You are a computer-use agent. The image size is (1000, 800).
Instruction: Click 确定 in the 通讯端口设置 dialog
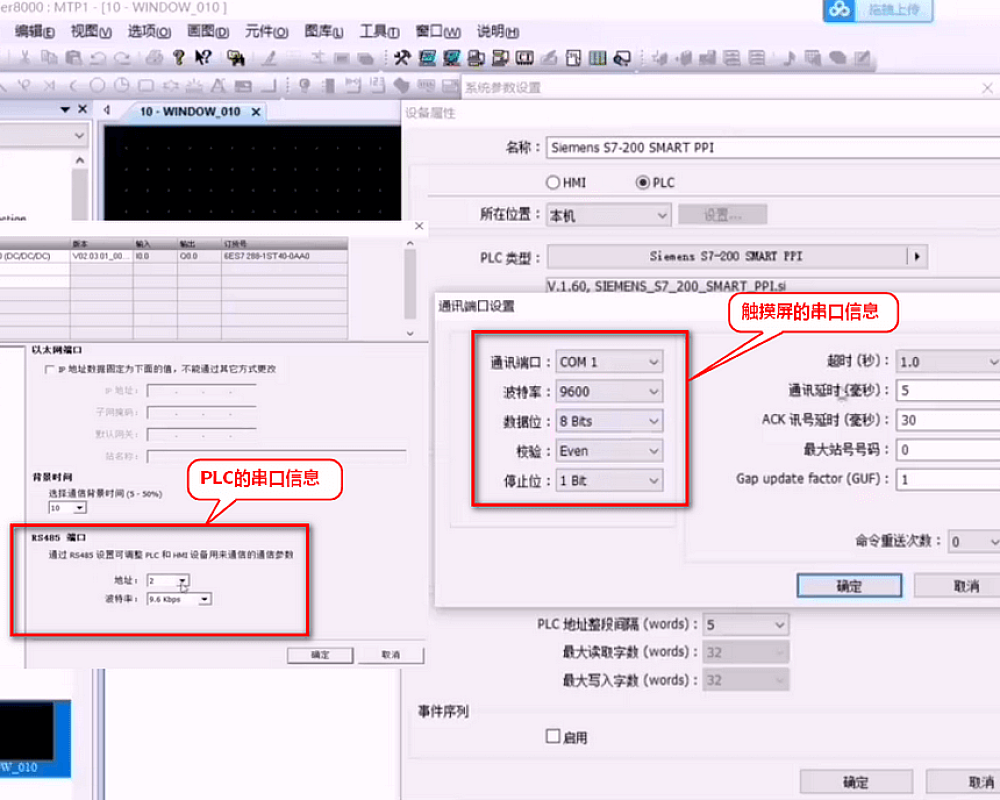tap(849, 586)
